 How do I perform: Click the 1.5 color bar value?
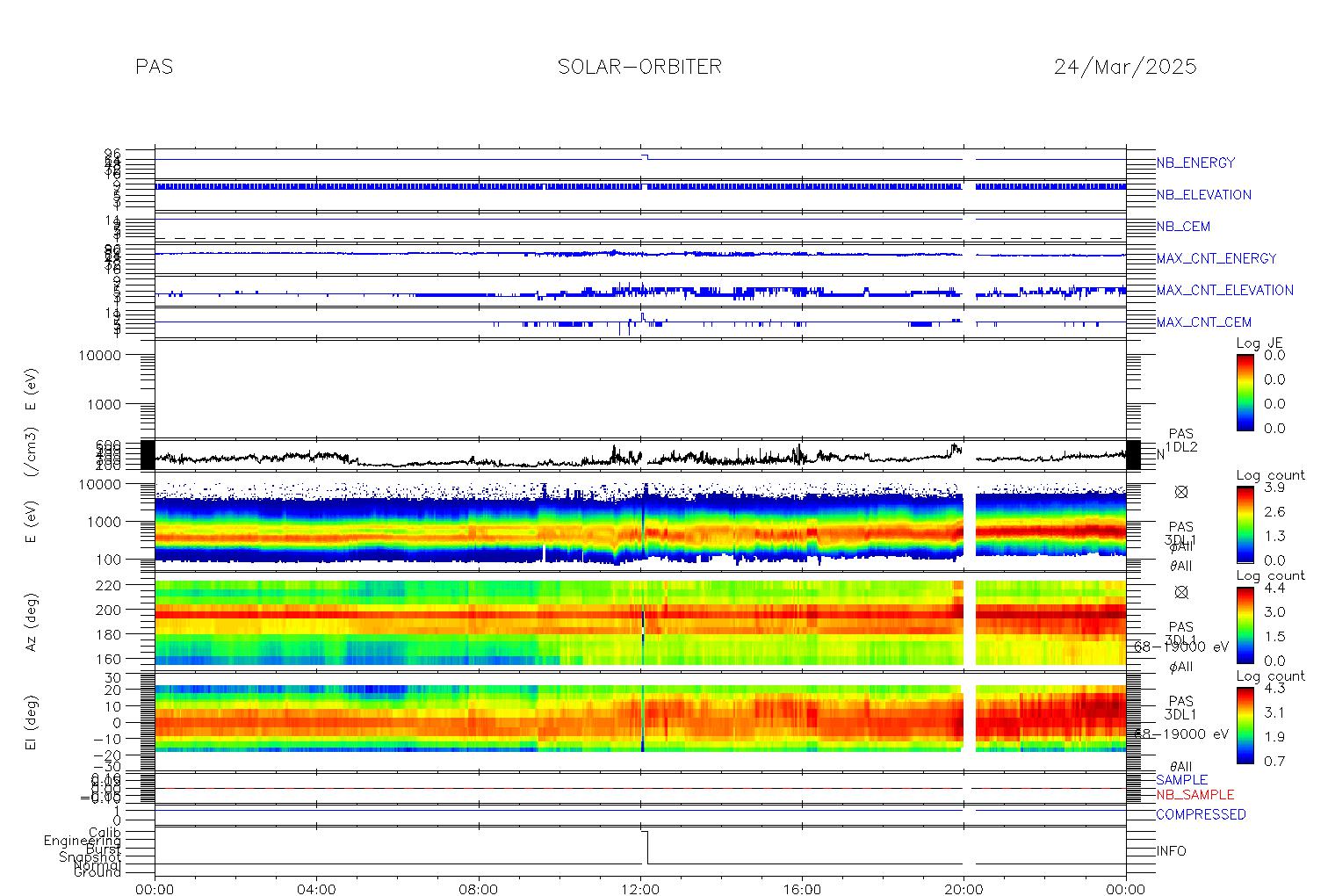click(x=1274, y=637)
